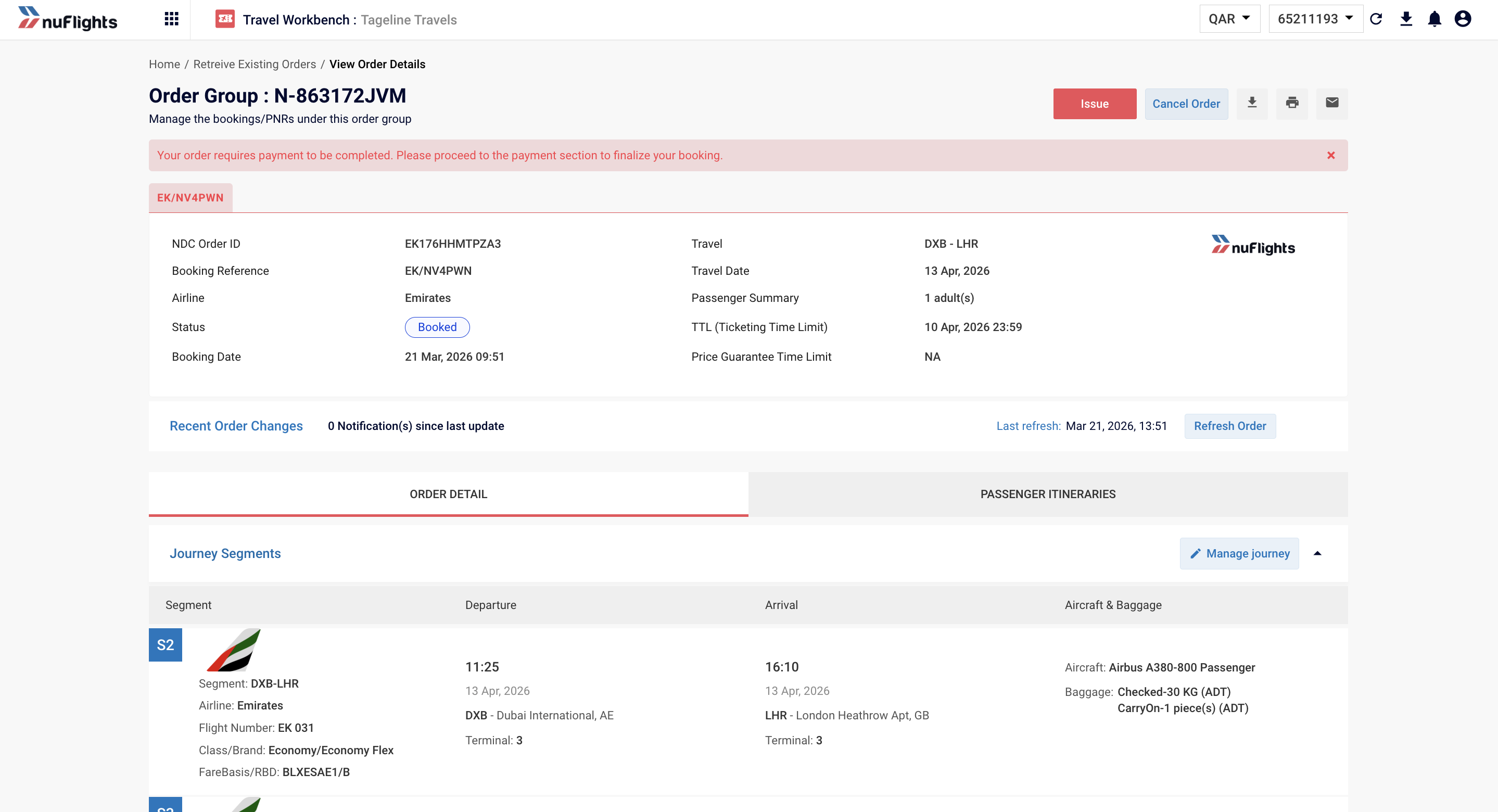The height and width of the screenshot is (812, 1498).
Task: Open Recent Order Changes
Action: (236, 426)
